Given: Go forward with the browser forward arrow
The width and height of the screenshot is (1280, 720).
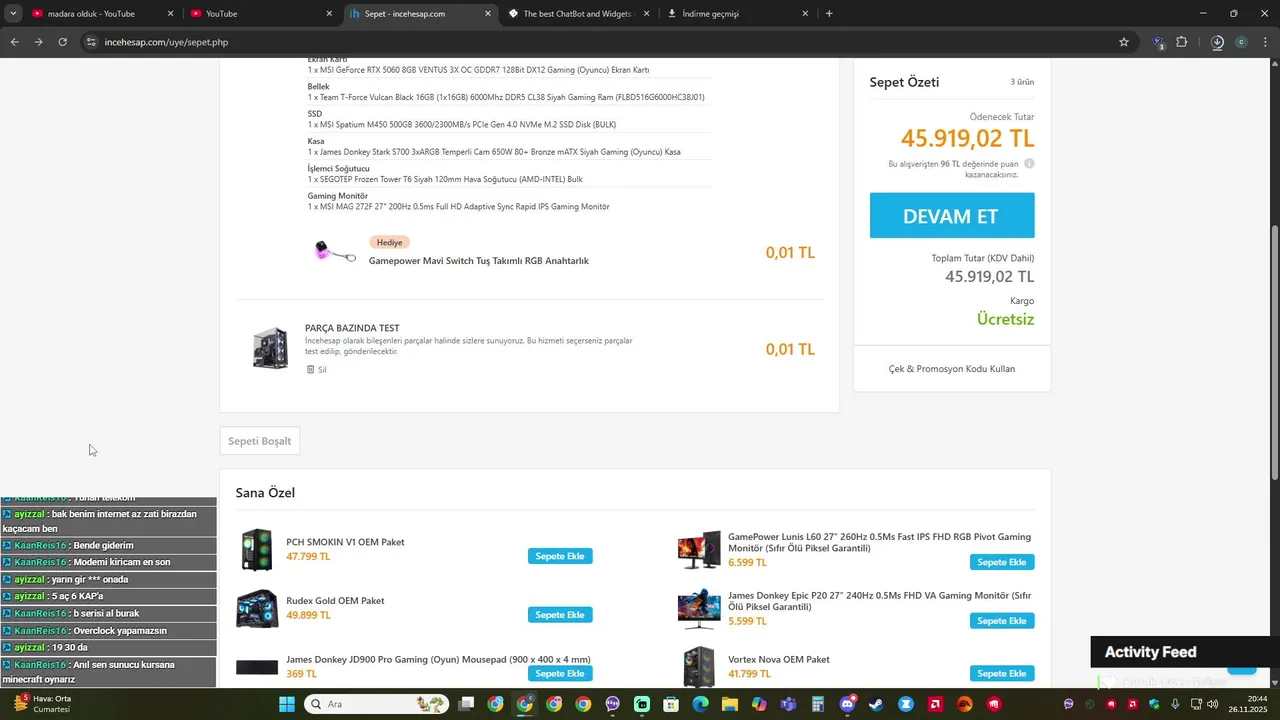Looking at the screenshot, I should (x=38, y=42).
